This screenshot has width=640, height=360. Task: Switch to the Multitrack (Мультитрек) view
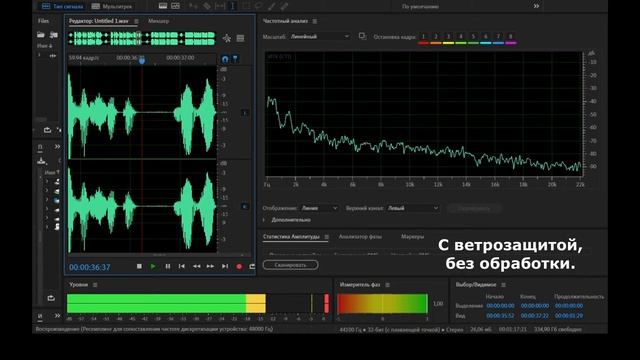point(112,6)
